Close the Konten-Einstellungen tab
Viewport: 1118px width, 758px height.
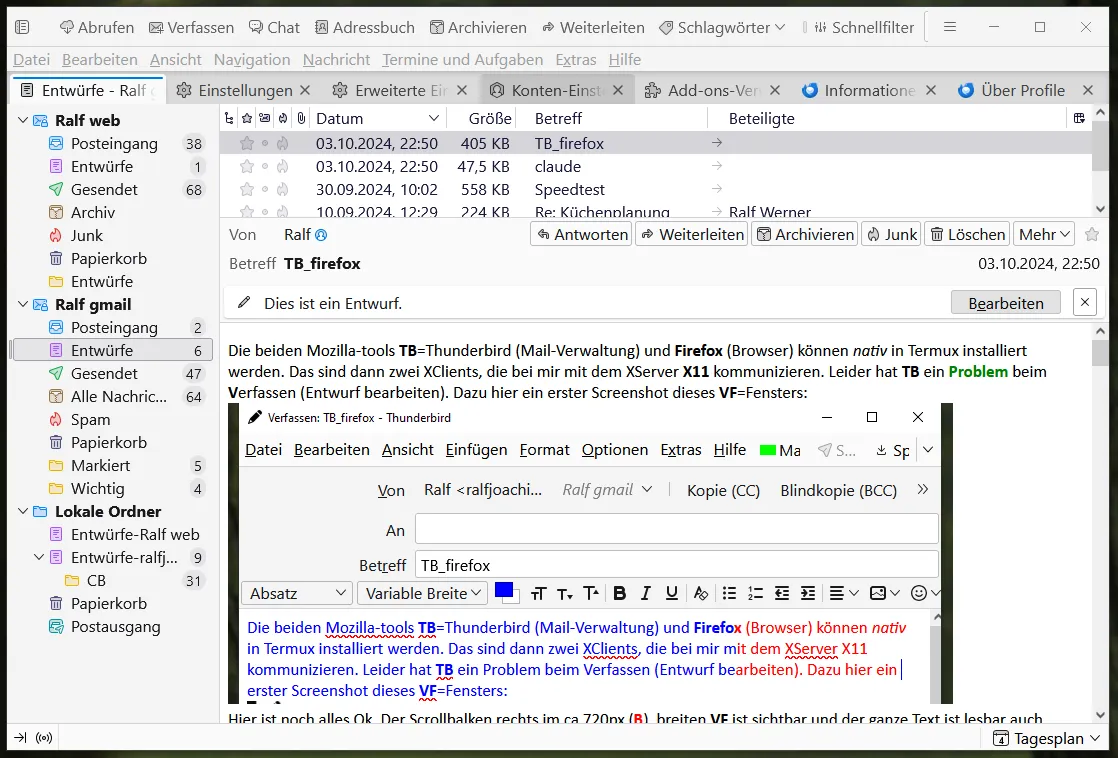tap(618, 91)
